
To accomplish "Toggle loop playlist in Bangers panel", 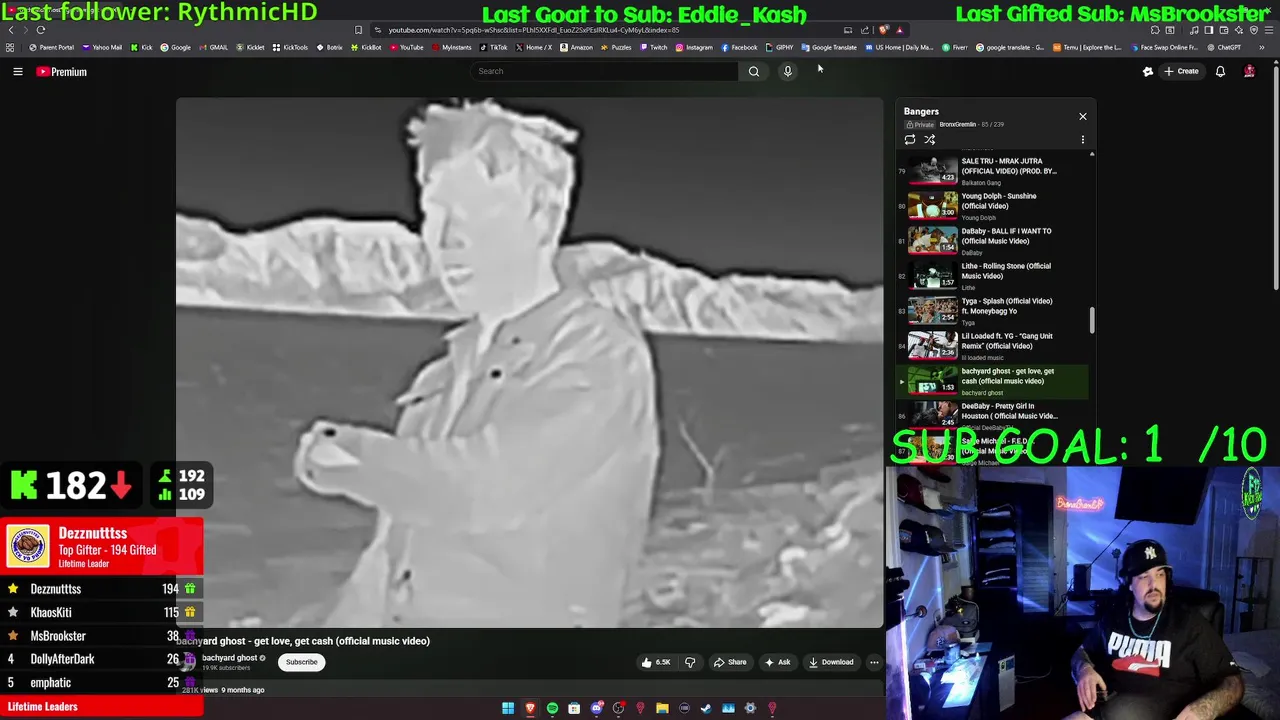I will tap(910, 140).
